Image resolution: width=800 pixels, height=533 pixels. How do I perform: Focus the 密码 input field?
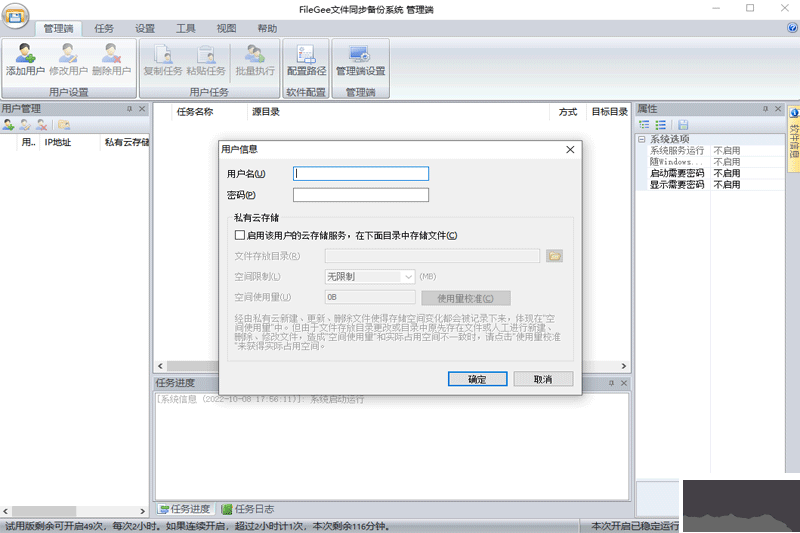tap(361, 195)
